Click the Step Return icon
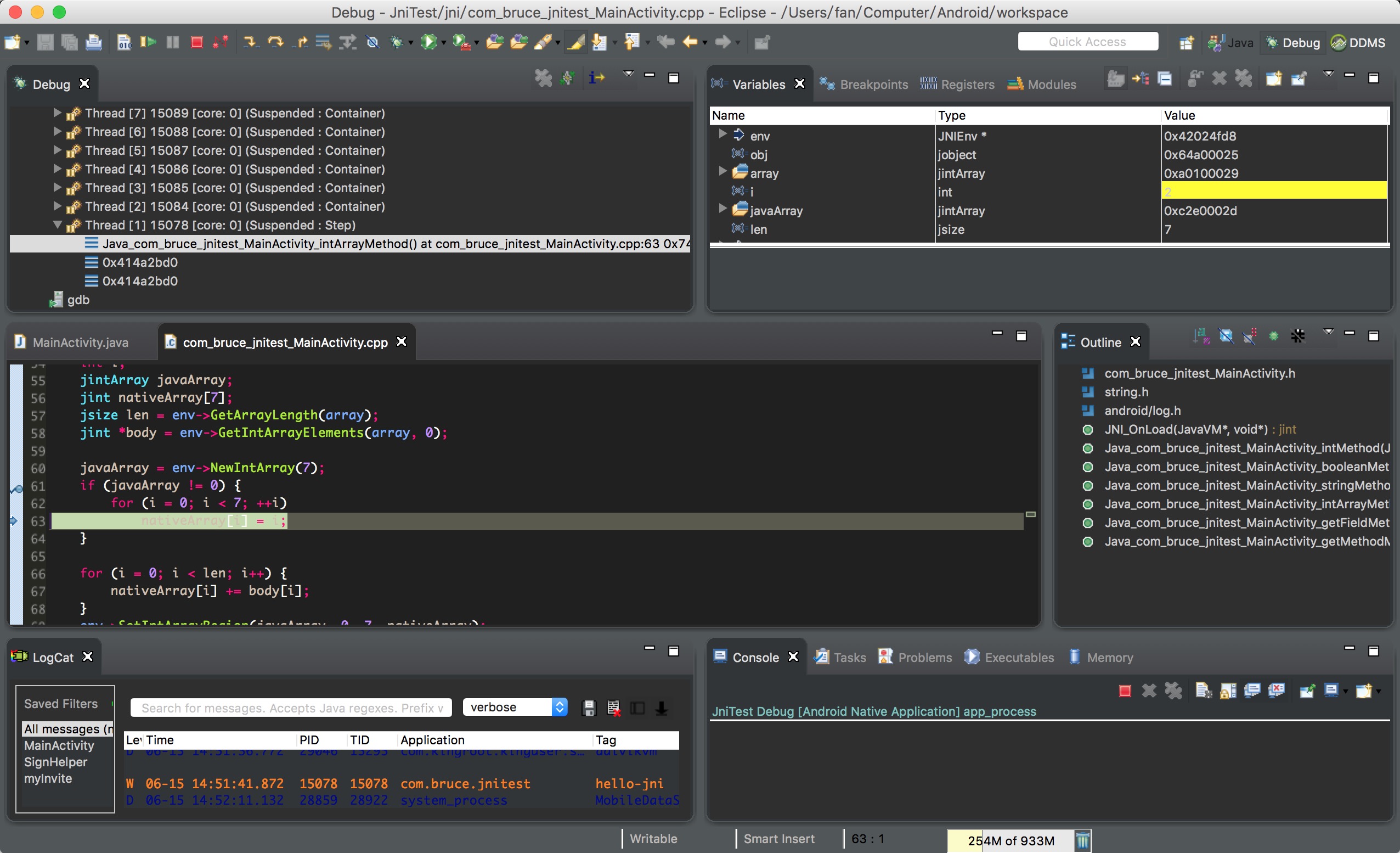 click(x=301, y=42)
